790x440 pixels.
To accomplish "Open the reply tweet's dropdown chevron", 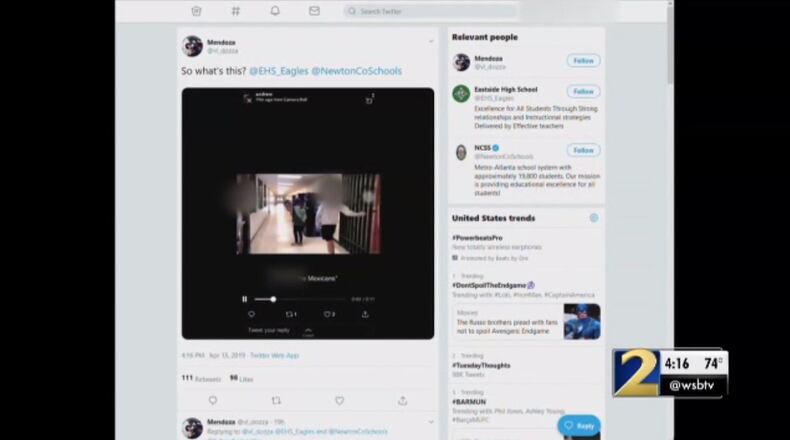I will (x=431, y=422).
